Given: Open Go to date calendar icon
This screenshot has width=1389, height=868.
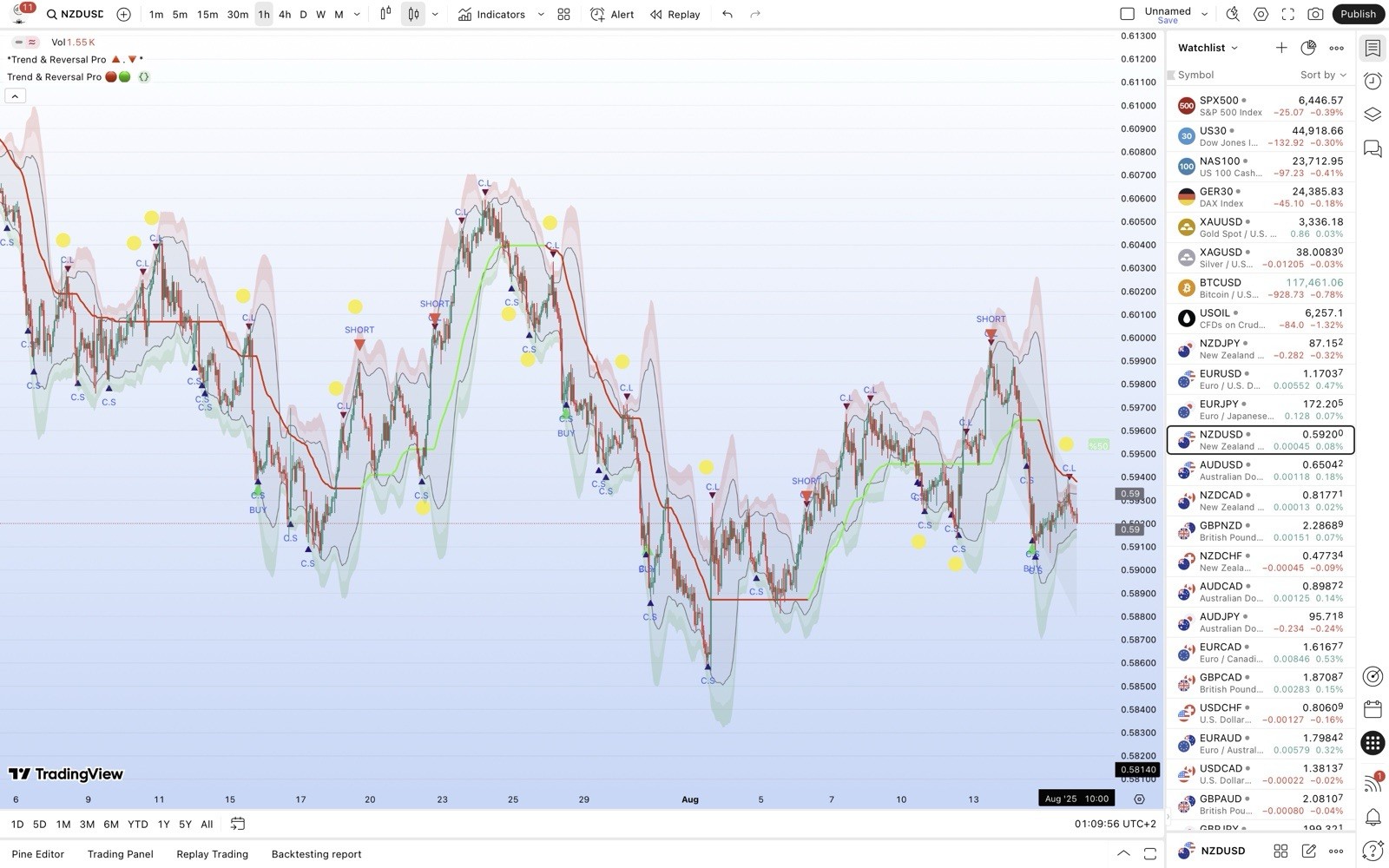Looking at the screenshot, I should (x=237, y=824).
